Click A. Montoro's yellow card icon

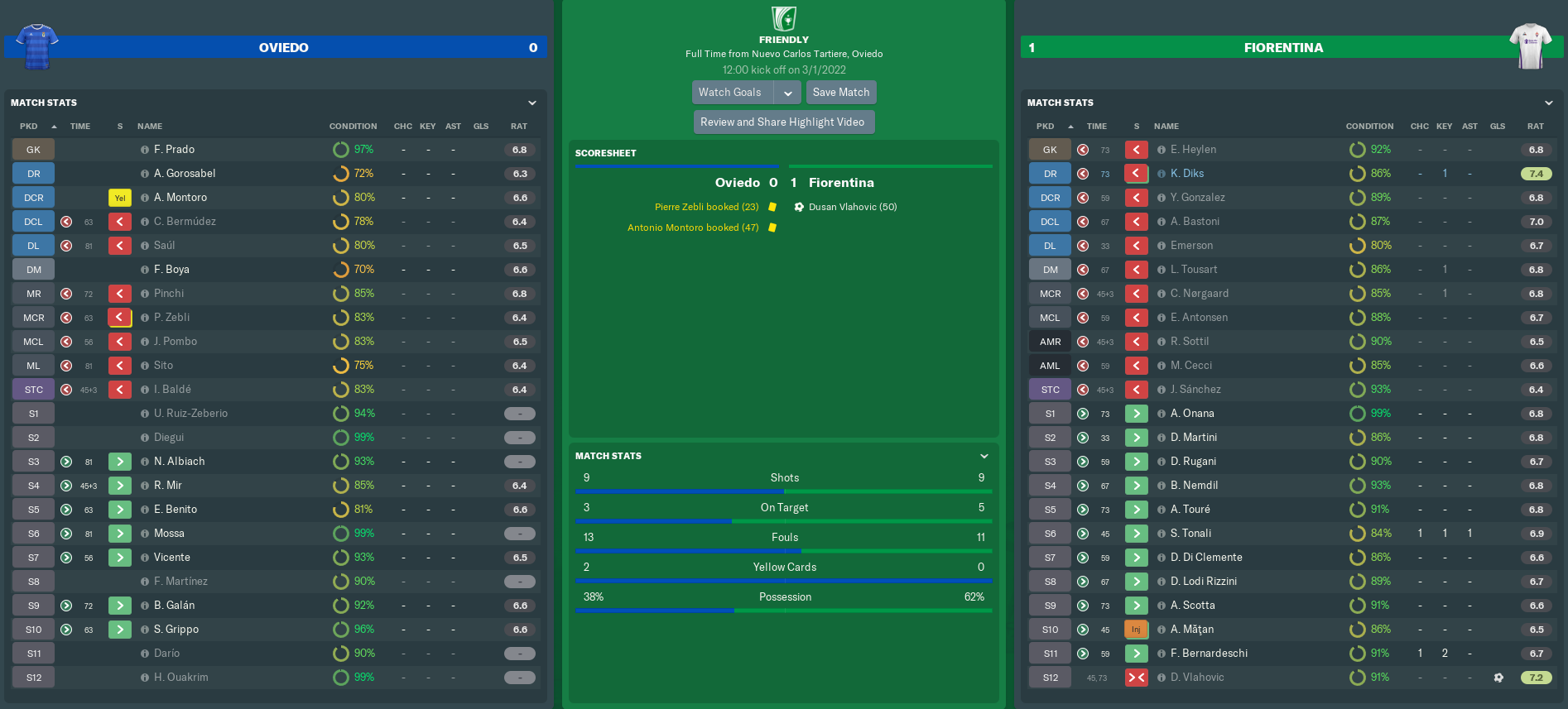tap(120, 198)
